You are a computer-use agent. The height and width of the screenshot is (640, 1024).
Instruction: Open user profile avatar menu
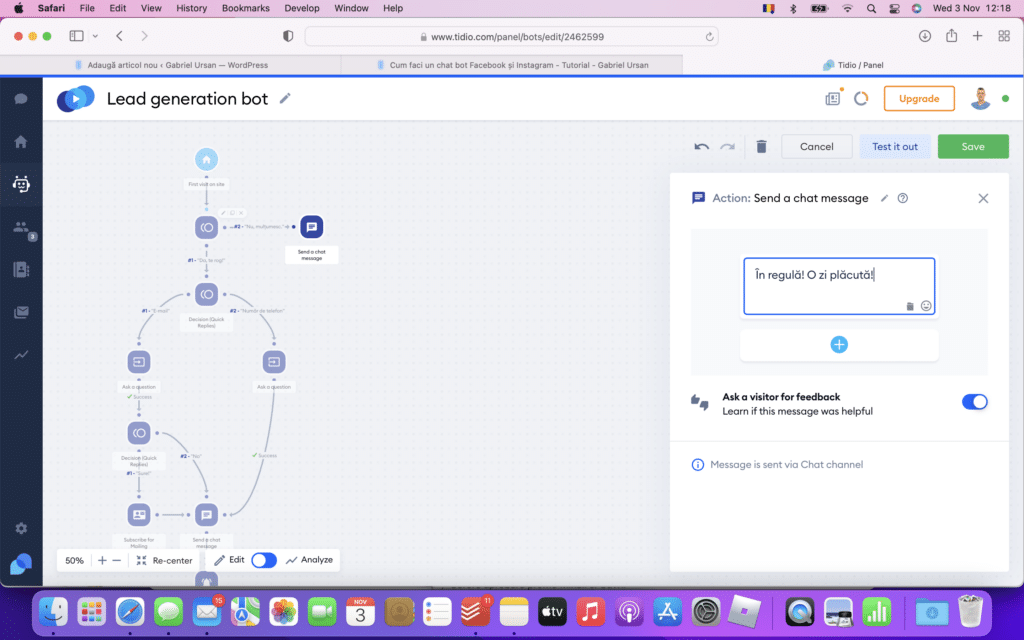980,99
